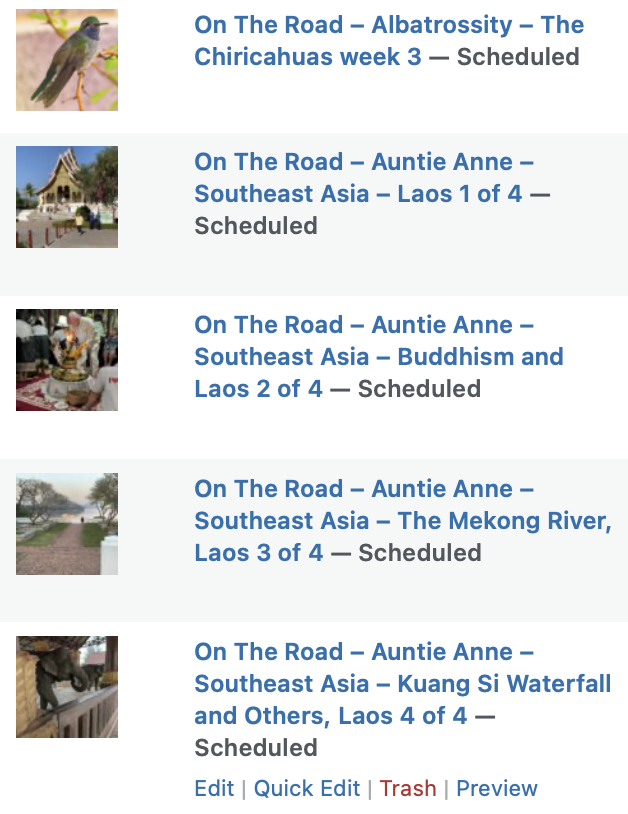Select the Buddhist ceremony thumbnail image

tap(67, 360)
